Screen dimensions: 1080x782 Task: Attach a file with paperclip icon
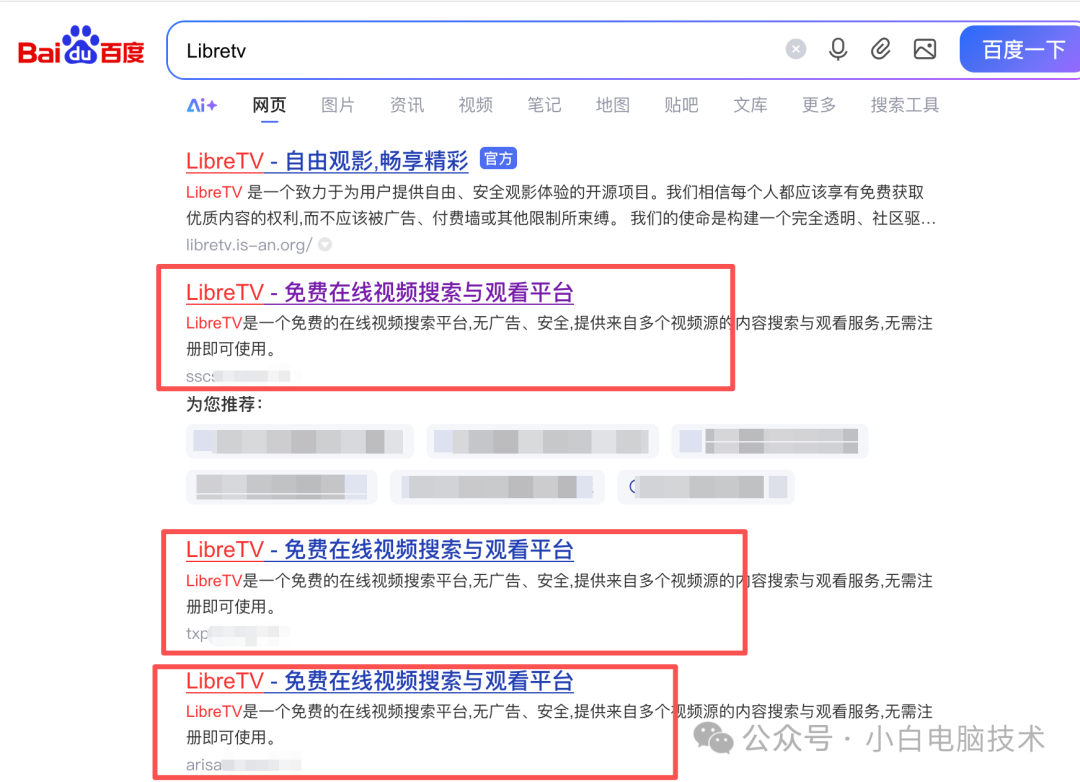coord(880,49)
